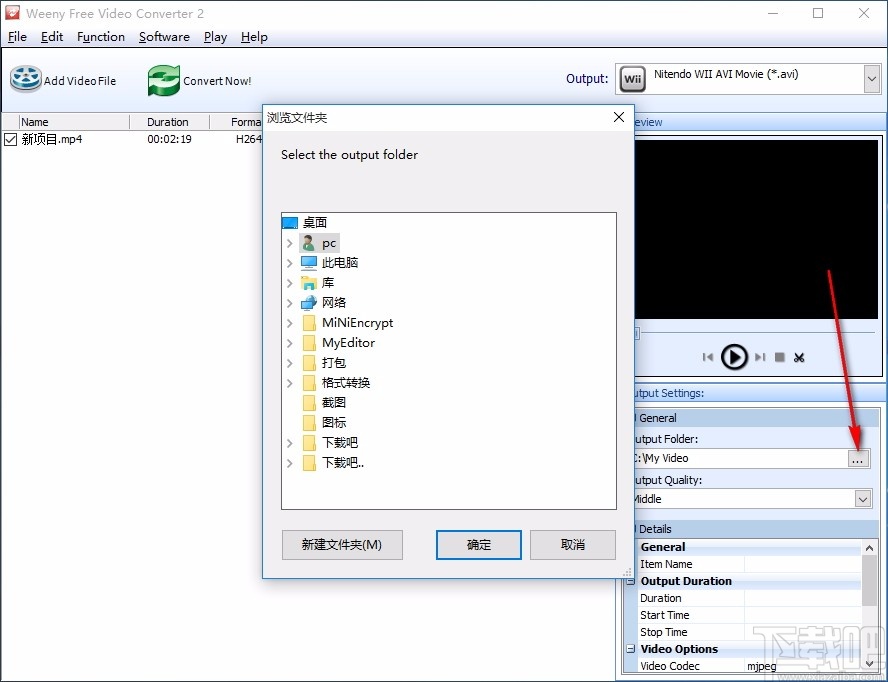Viewport: 888px width, 682px height.
Task: Expand the 此电脑 tree node
Action: point(290,262)
